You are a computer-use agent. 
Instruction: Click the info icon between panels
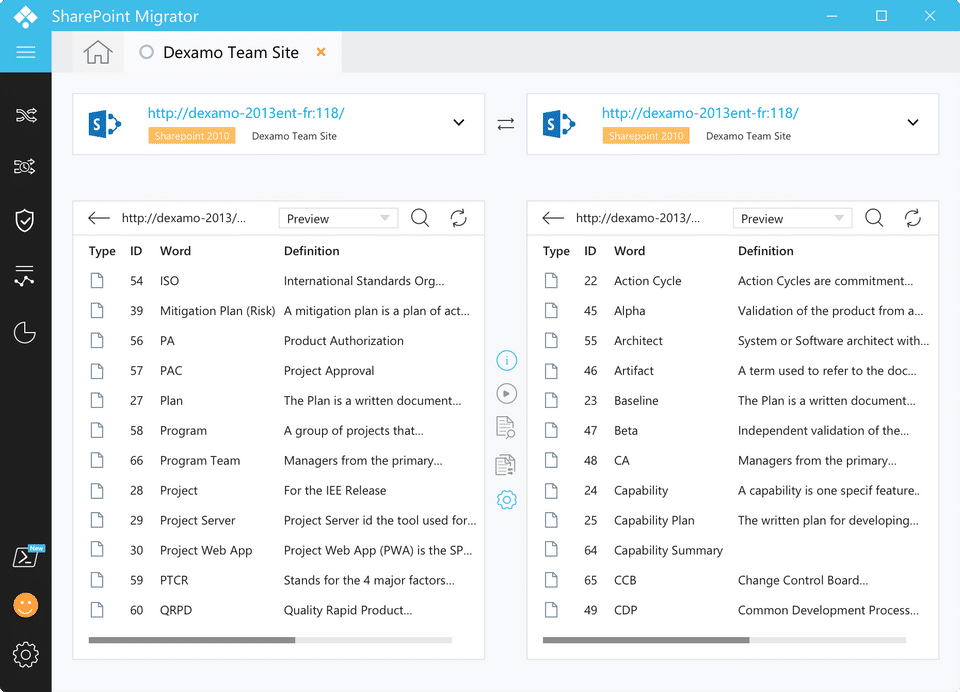(506, 360)
